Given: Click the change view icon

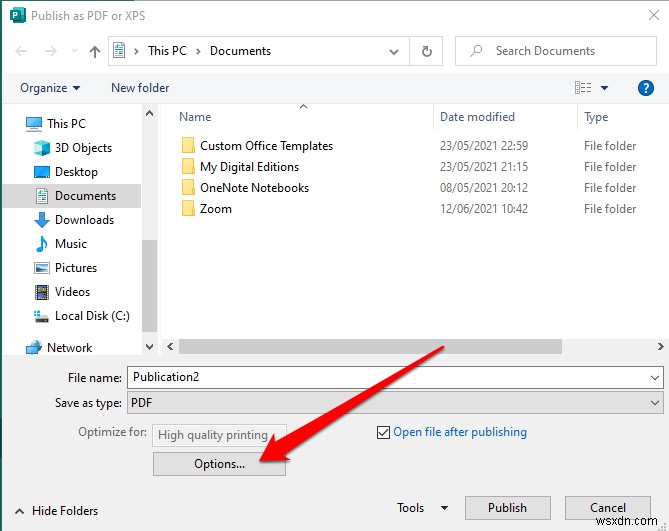Looking at the screenshot, I should (x=583, y=88).
